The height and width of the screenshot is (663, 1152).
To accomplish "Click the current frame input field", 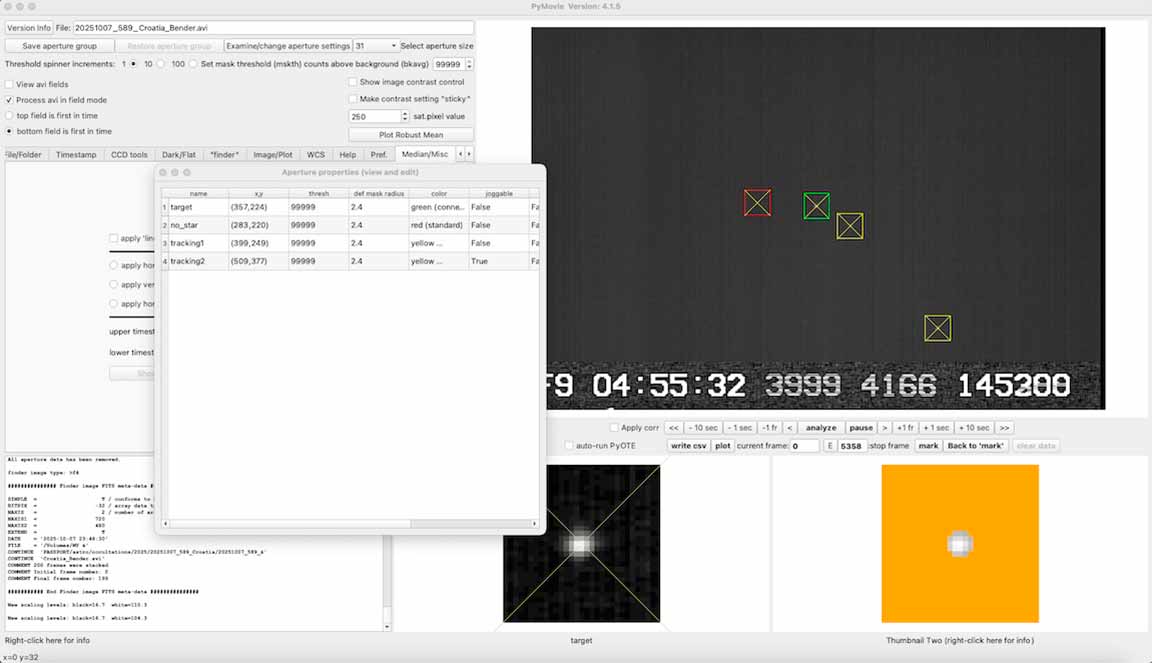I will click(804, 446).
